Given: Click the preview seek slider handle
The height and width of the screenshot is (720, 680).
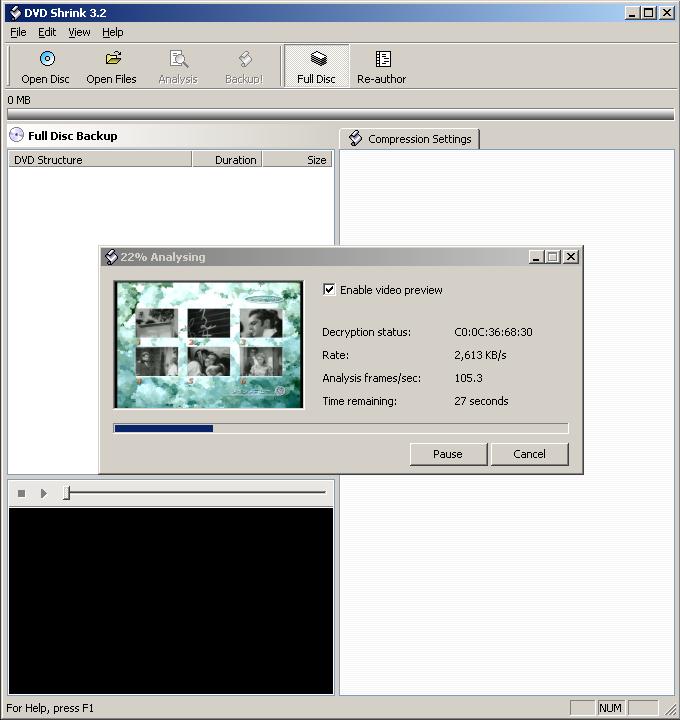Looking at the screenshot, I should (x=67, y=493).
